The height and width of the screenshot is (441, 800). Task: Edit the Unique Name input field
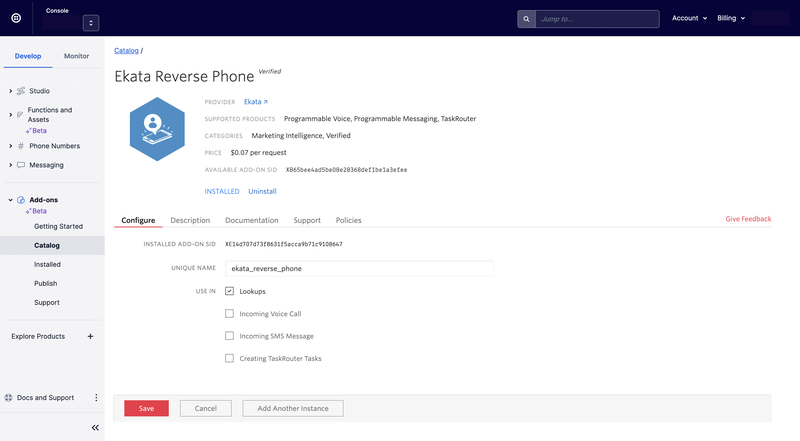coord(359,268)
